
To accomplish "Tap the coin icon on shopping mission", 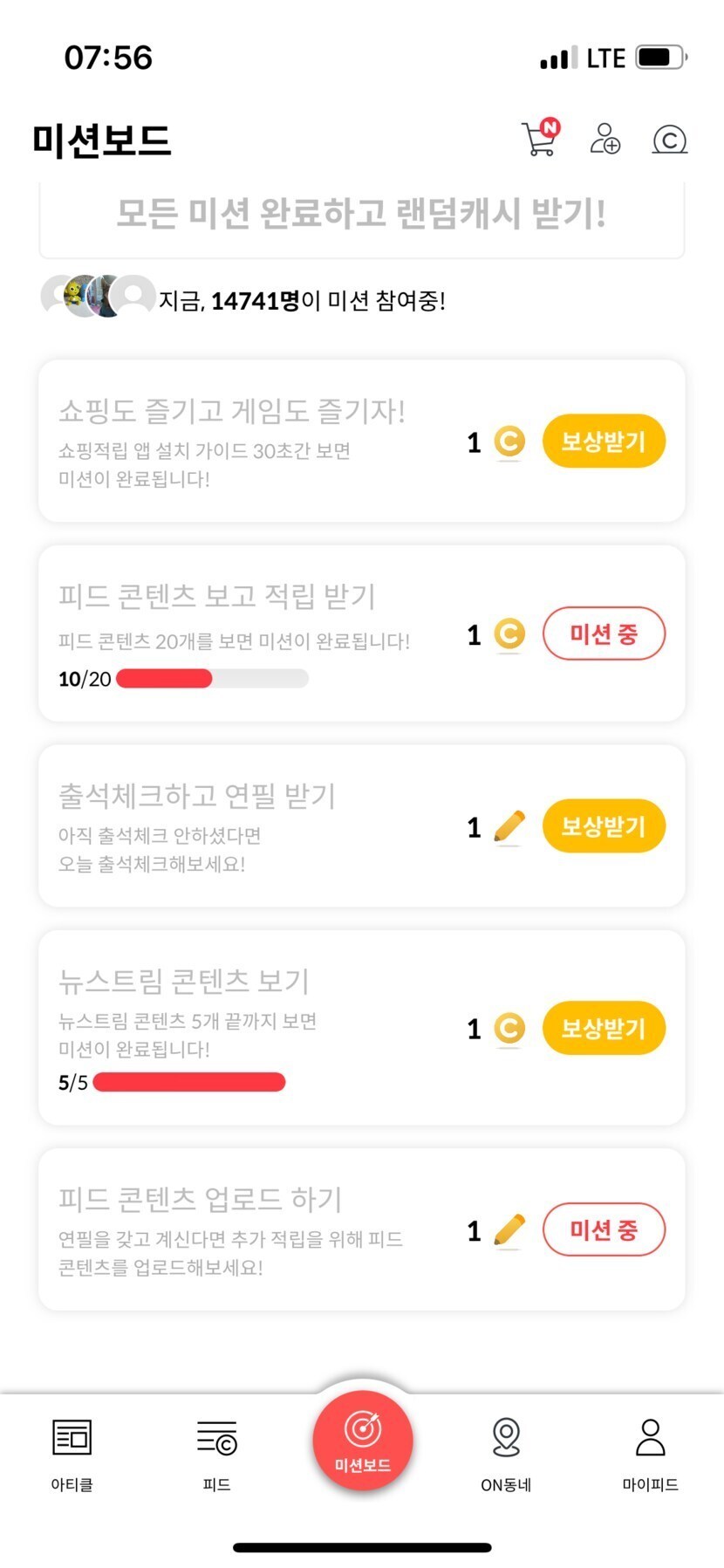I will [509, 442].
